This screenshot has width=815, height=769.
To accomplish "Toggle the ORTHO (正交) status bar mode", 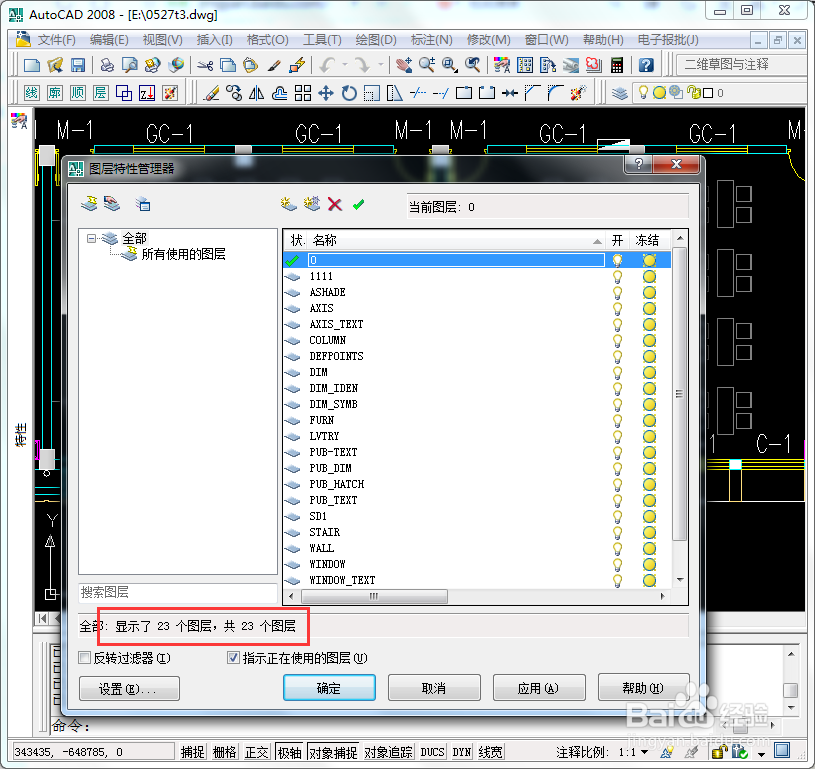I will [257, 752].
